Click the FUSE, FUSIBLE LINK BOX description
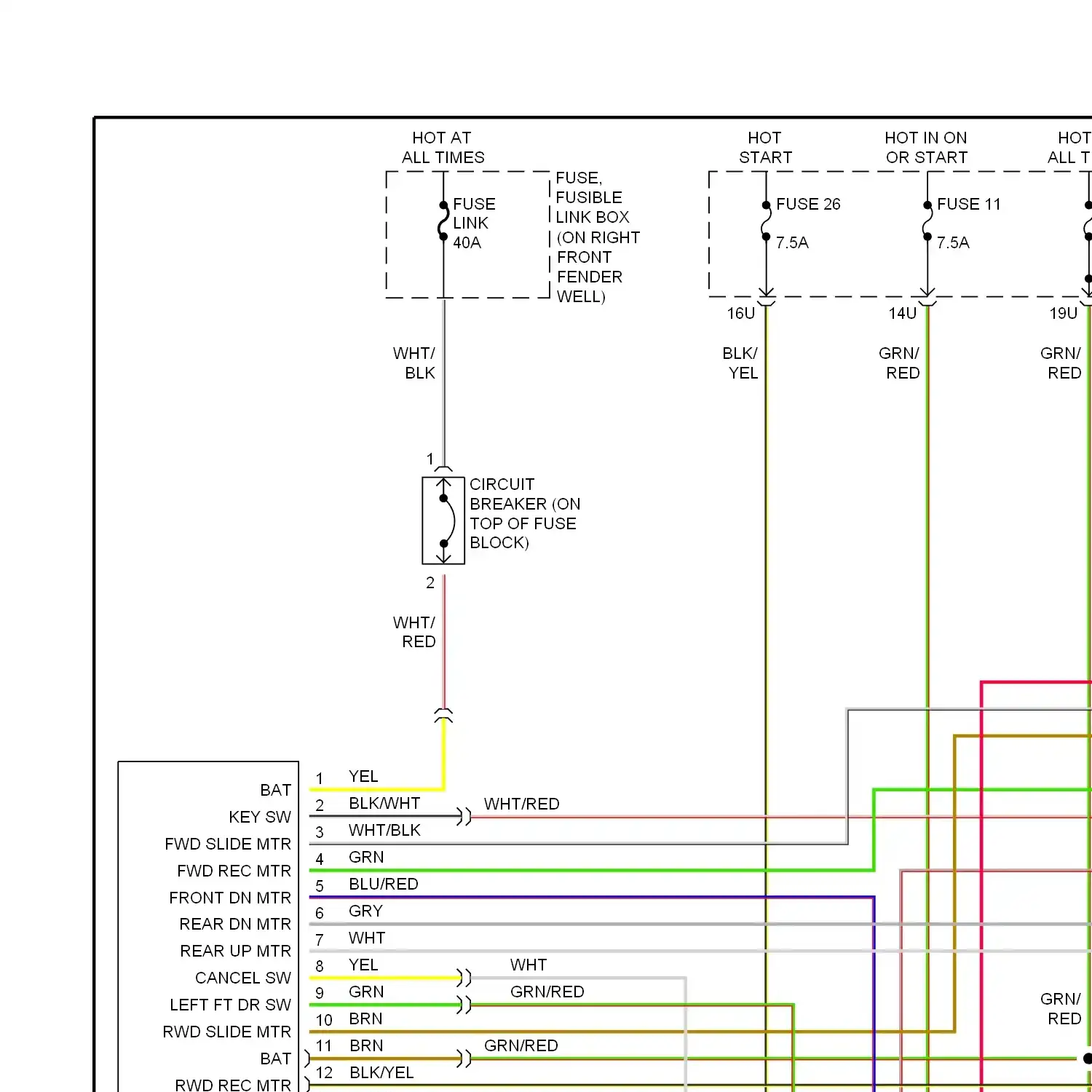1092x1092 pixels. (598, 237)
